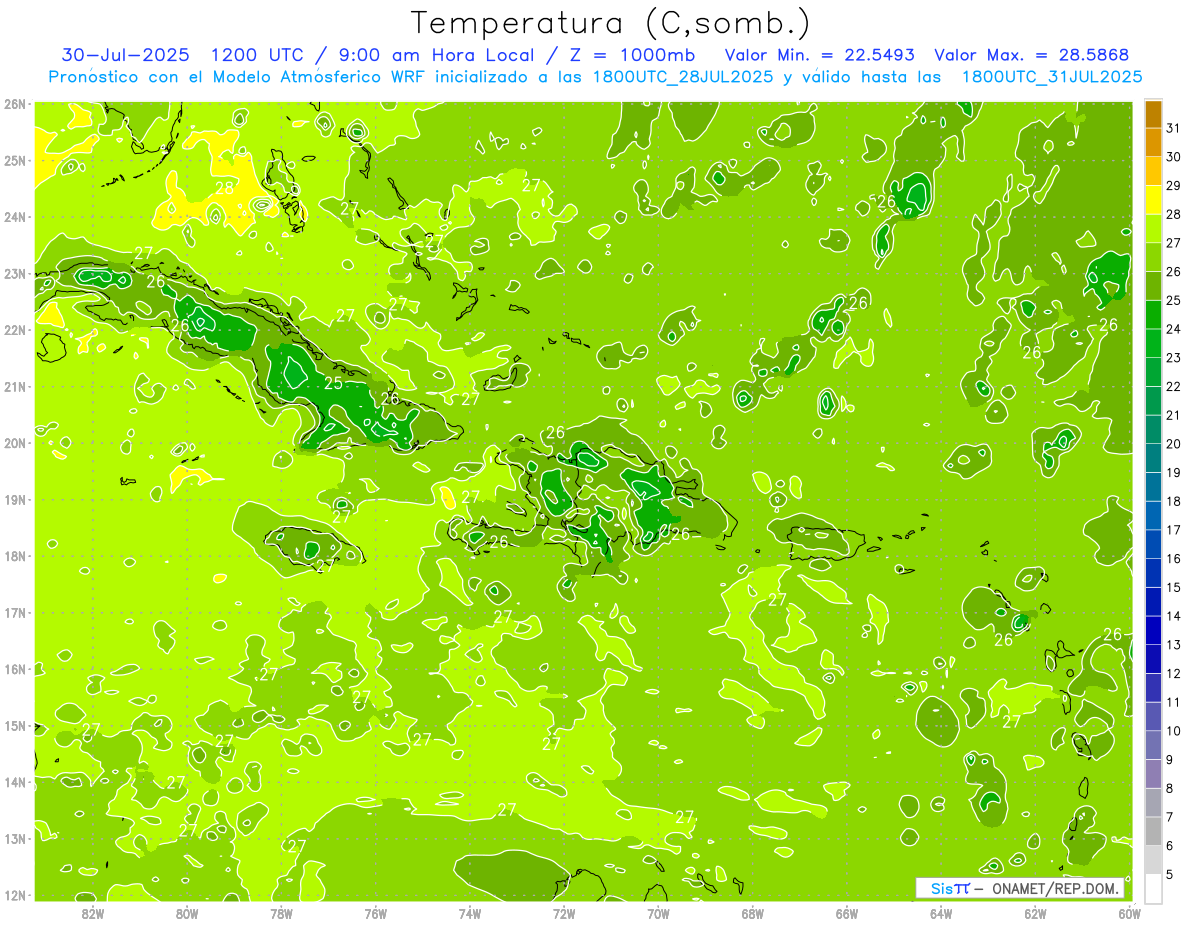Click the "82W" longitude axis label
Image resolution: width=1200 pixels, height=927 pixels.
(93, 912)
